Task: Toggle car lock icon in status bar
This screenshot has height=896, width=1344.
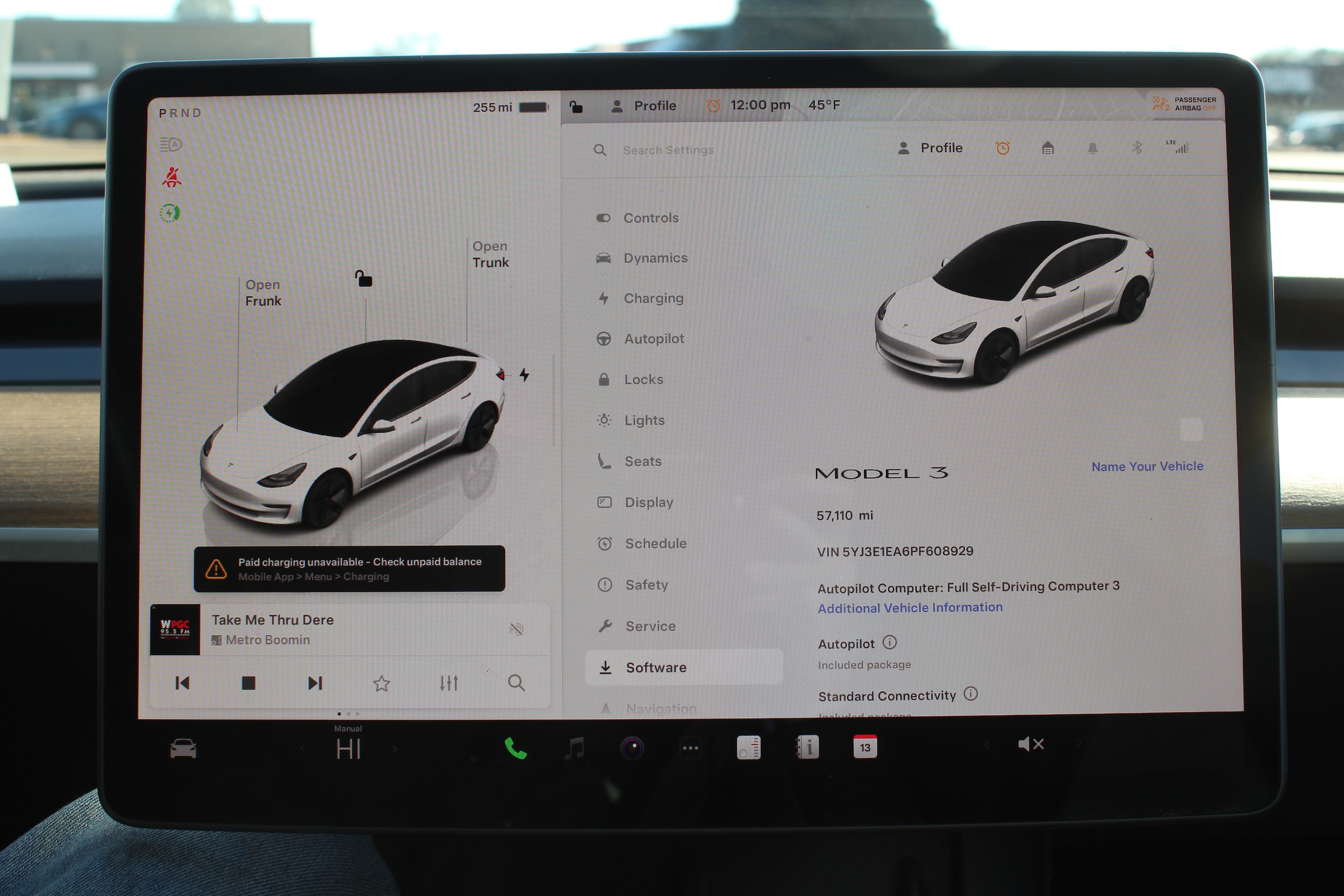Action: (x=576, y=106)
